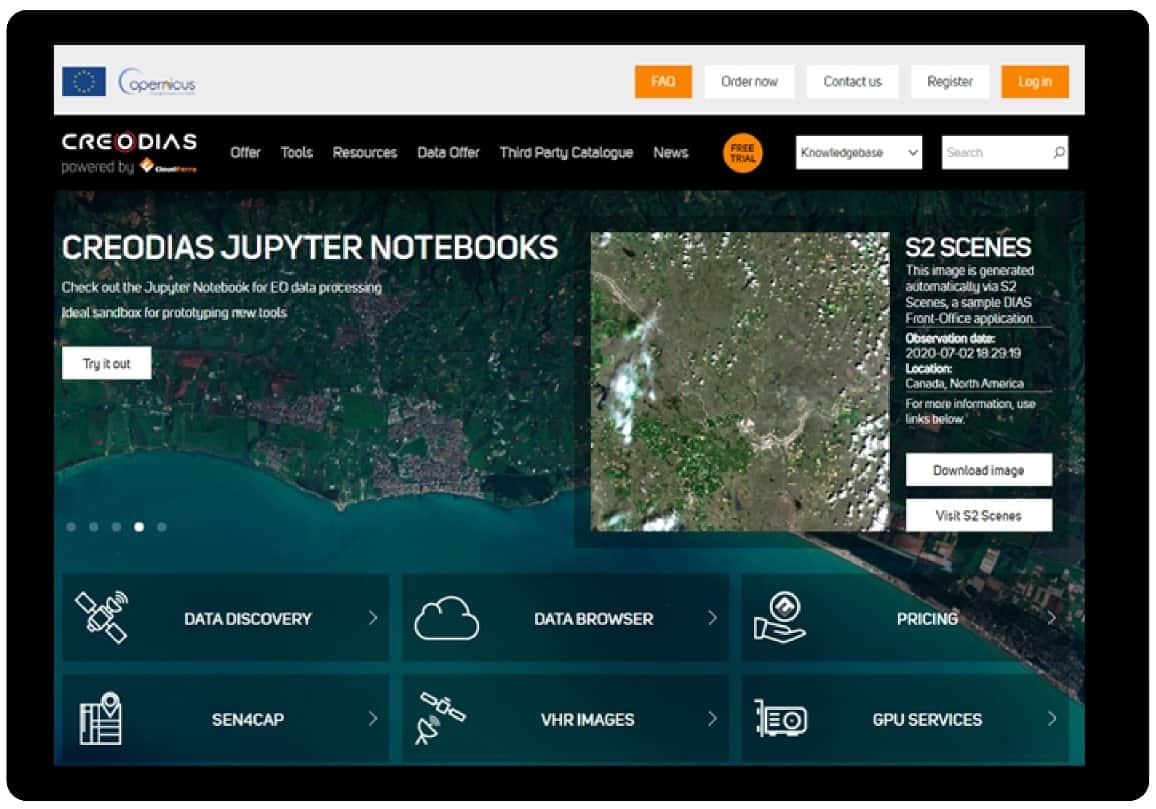This screenshot has height=809, width=1156.
Task: Click the DATA DISCOVERY tile label
Action: tap(248, 619)
